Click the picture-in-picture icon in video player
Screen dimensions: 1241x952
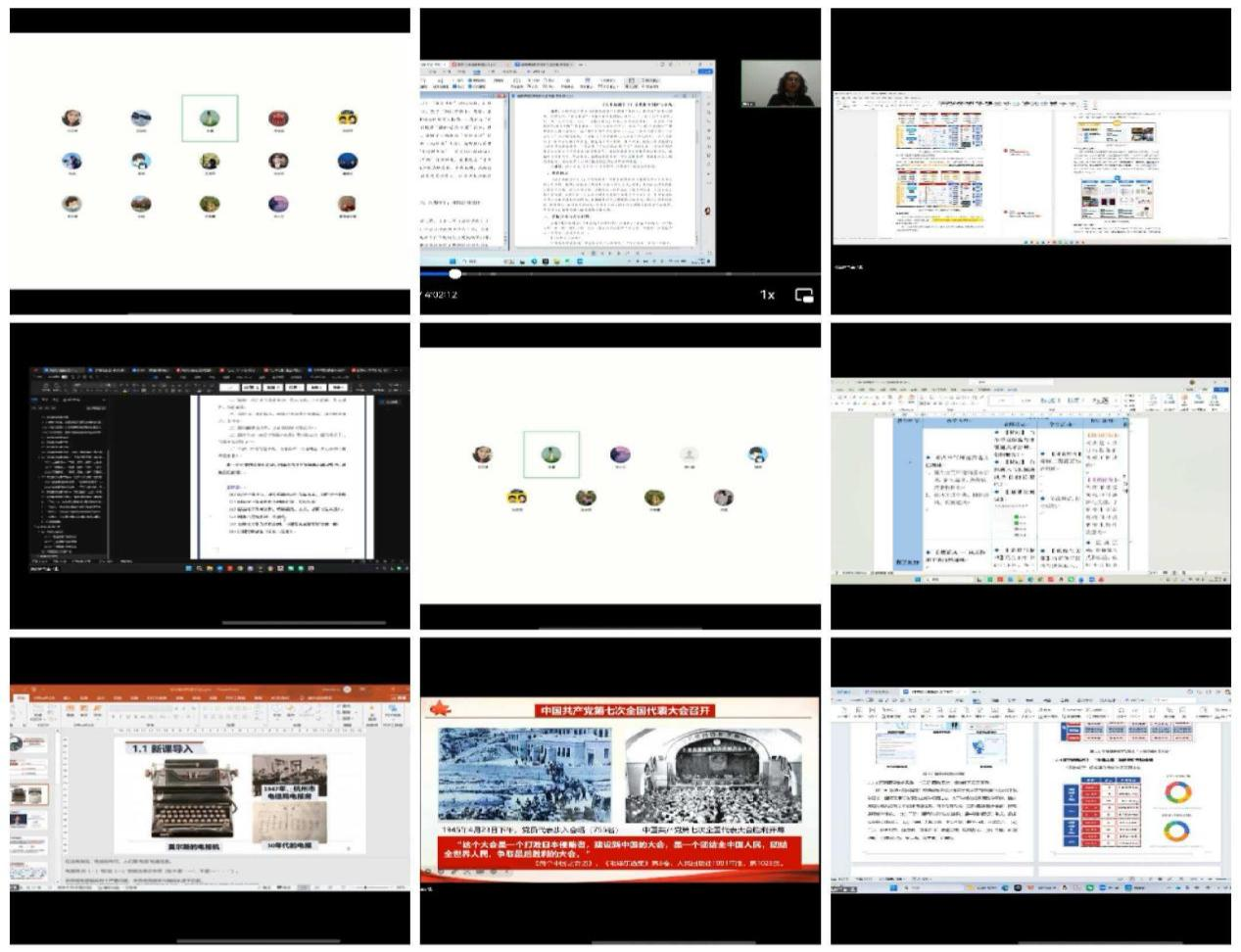[804, 295]
